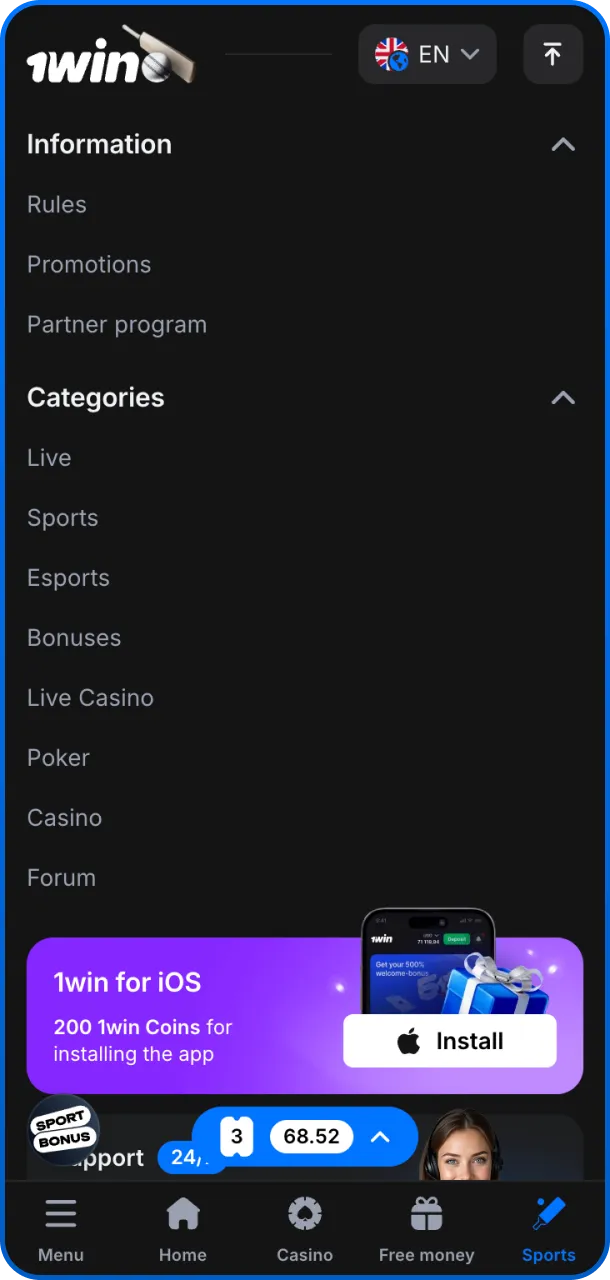This screenshot has height=1280, width=610.
Task: Open the Casino chip icon
Action: pyautogui.click(x=305, y=1214)
